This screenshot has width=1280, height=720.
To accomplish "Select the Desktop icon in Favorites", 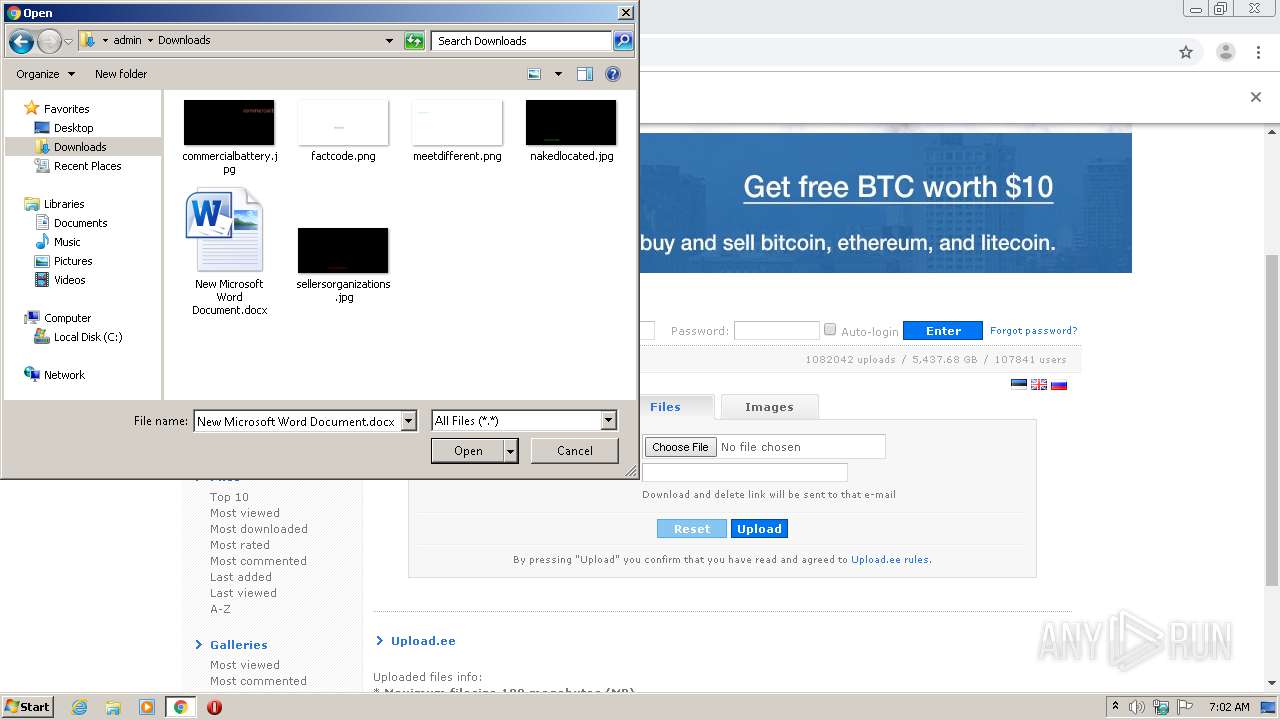I will tap(64, 128).
